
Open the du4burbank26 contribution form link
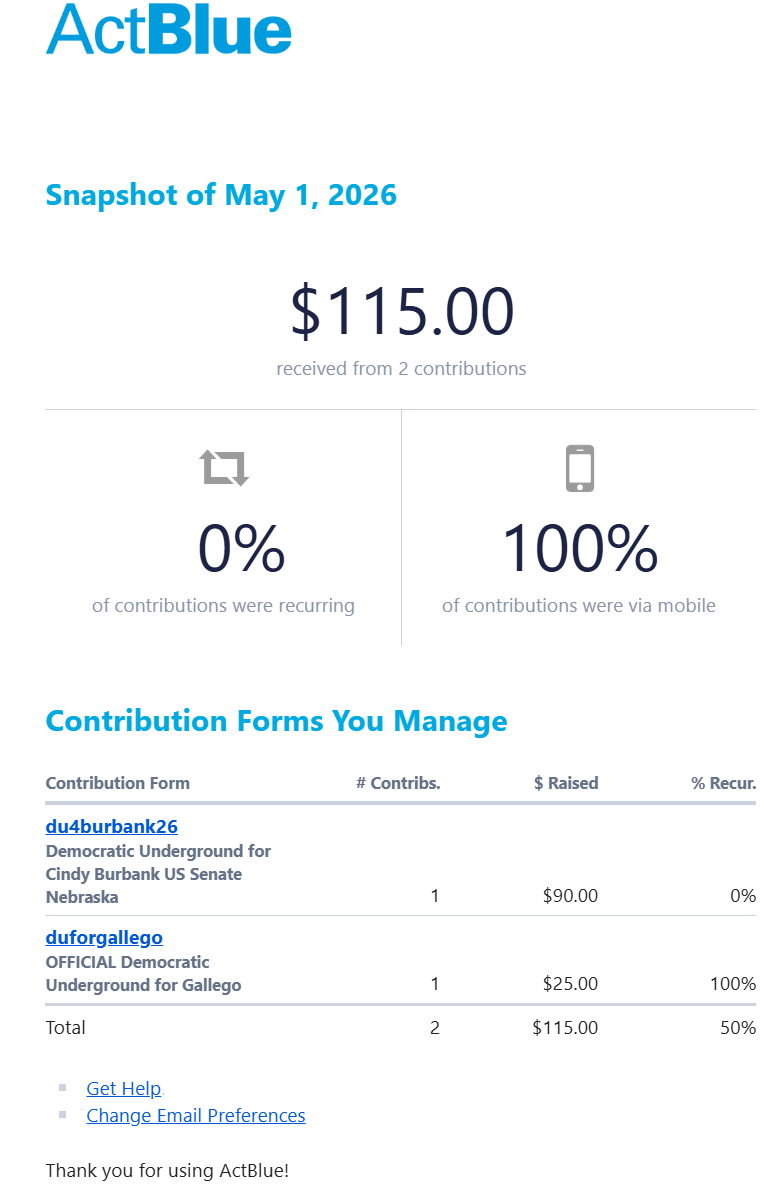(x=111, y=826)
